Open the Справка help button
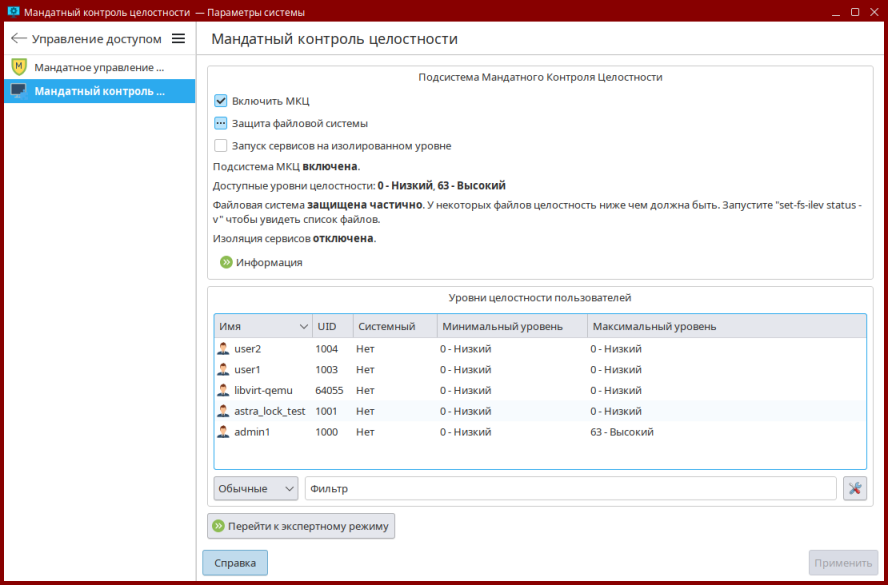 (x=235, y=563)
